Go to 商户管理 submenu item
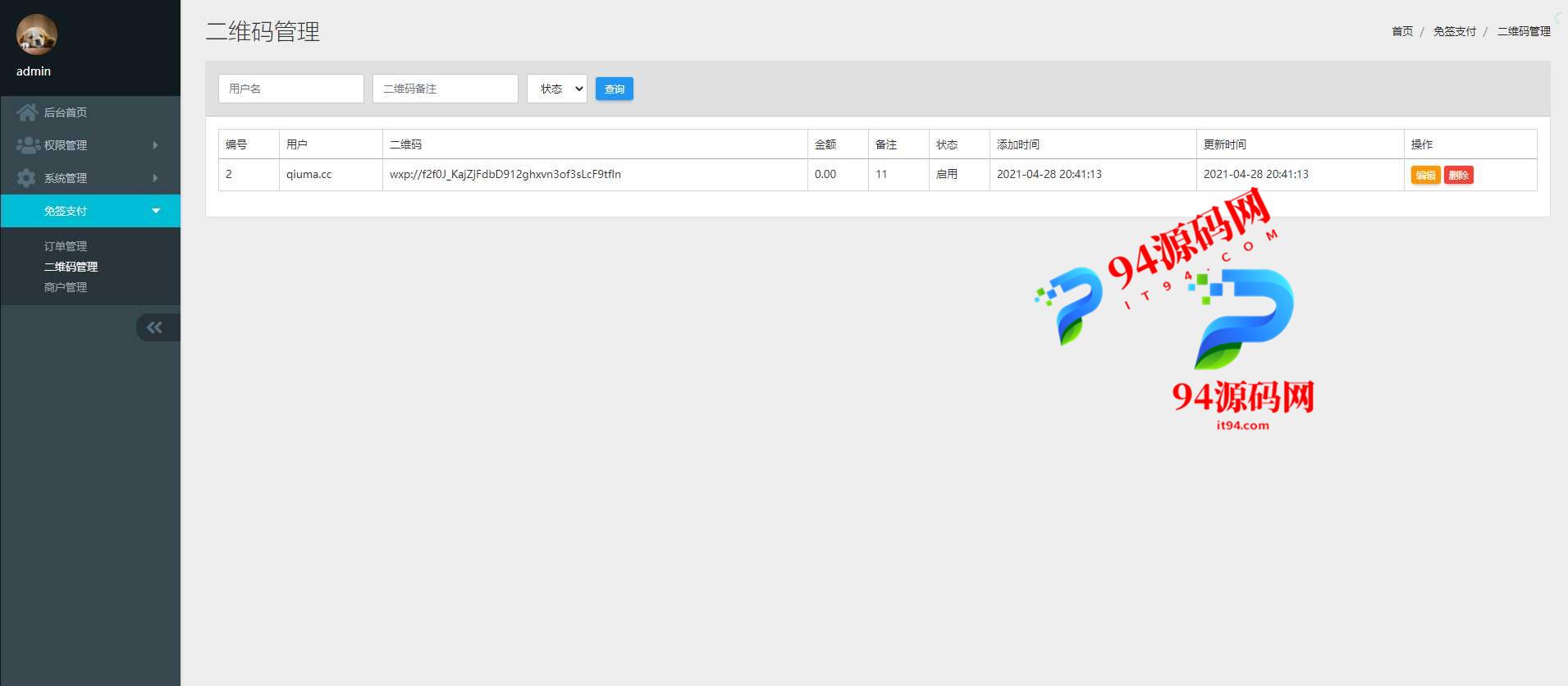 (66, 287)
